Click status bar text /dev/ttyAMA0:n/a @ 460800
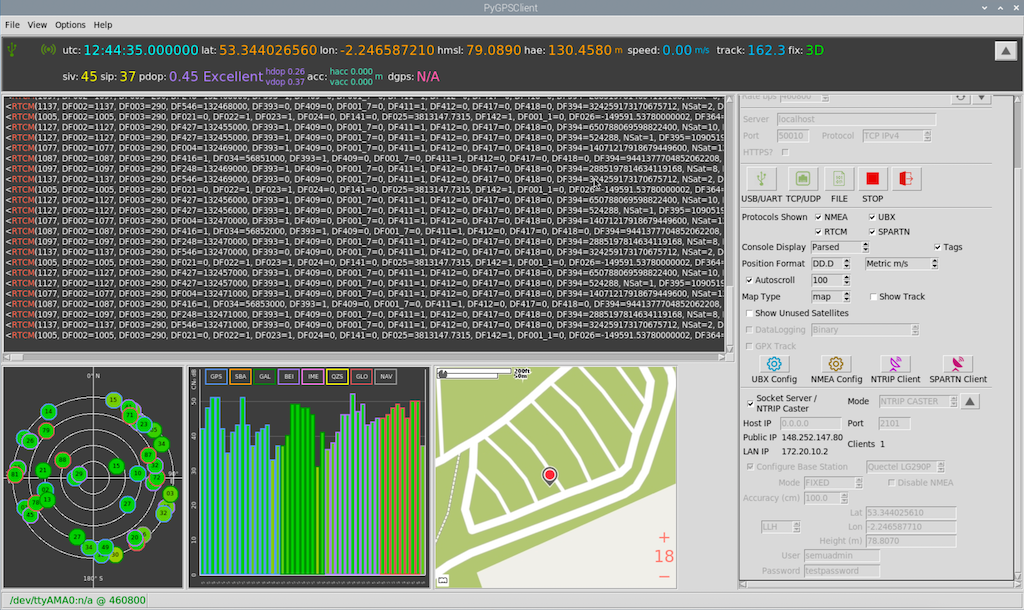 (x=78, y=600)
